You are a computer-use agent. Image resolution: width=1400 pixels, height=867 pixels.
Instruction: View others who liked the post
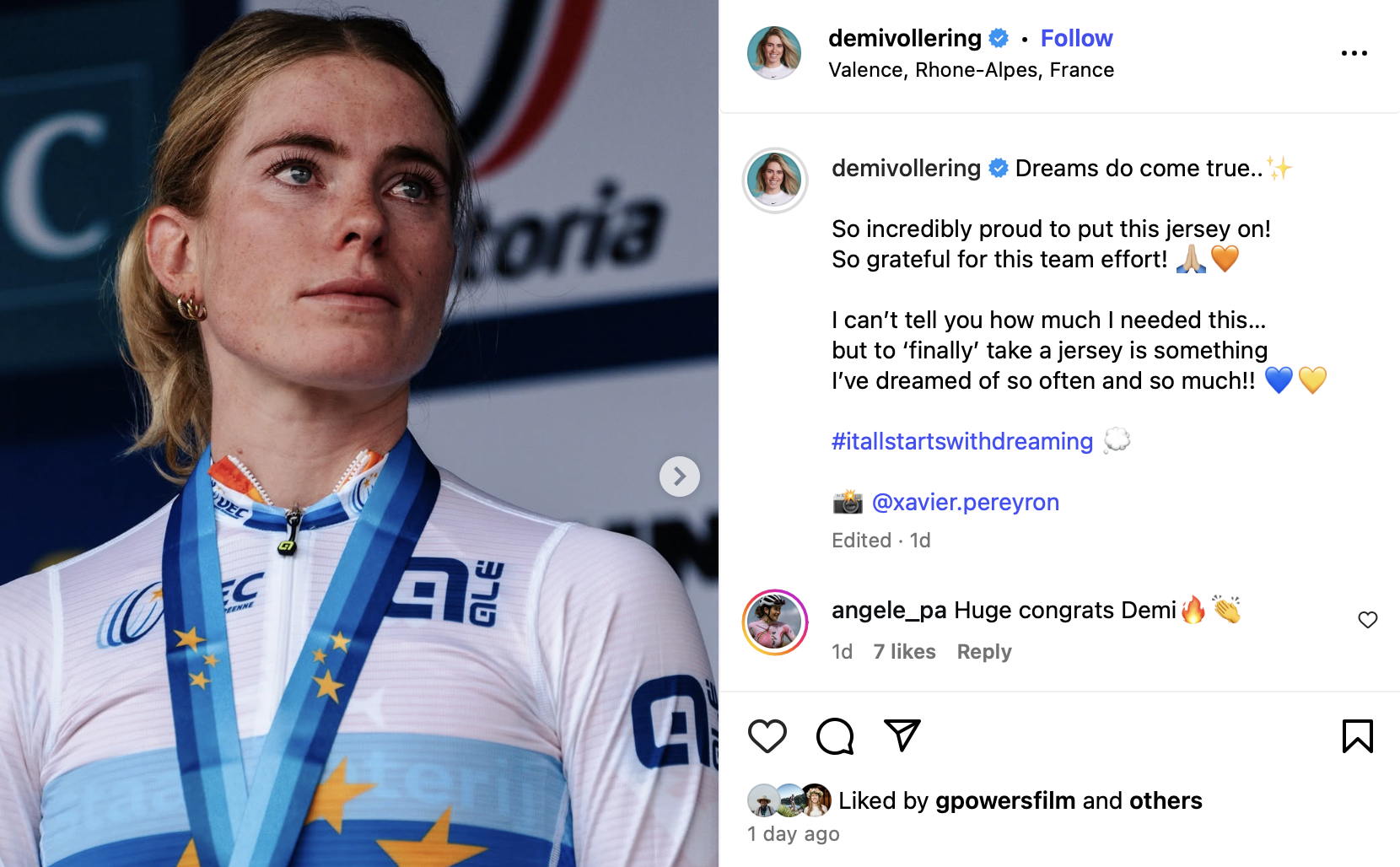(x=1166, y=800)
